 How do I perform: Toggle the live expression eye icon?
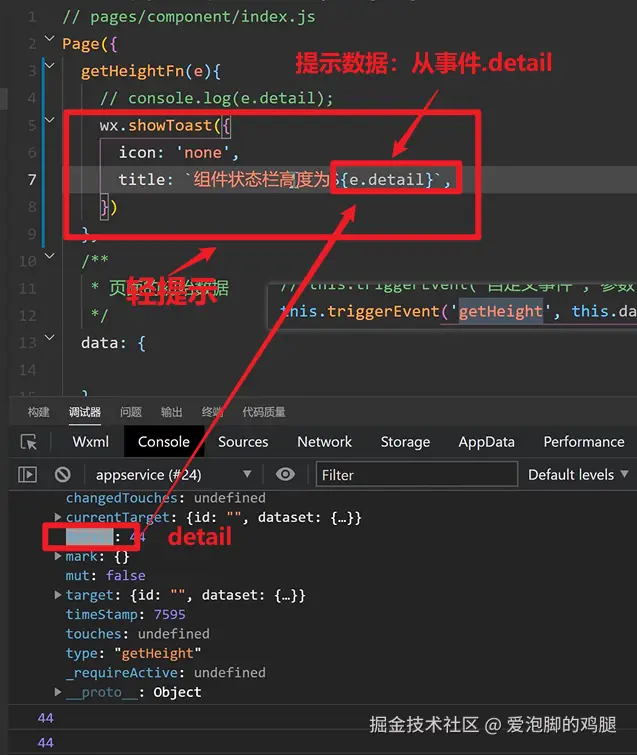coord(285,474)
